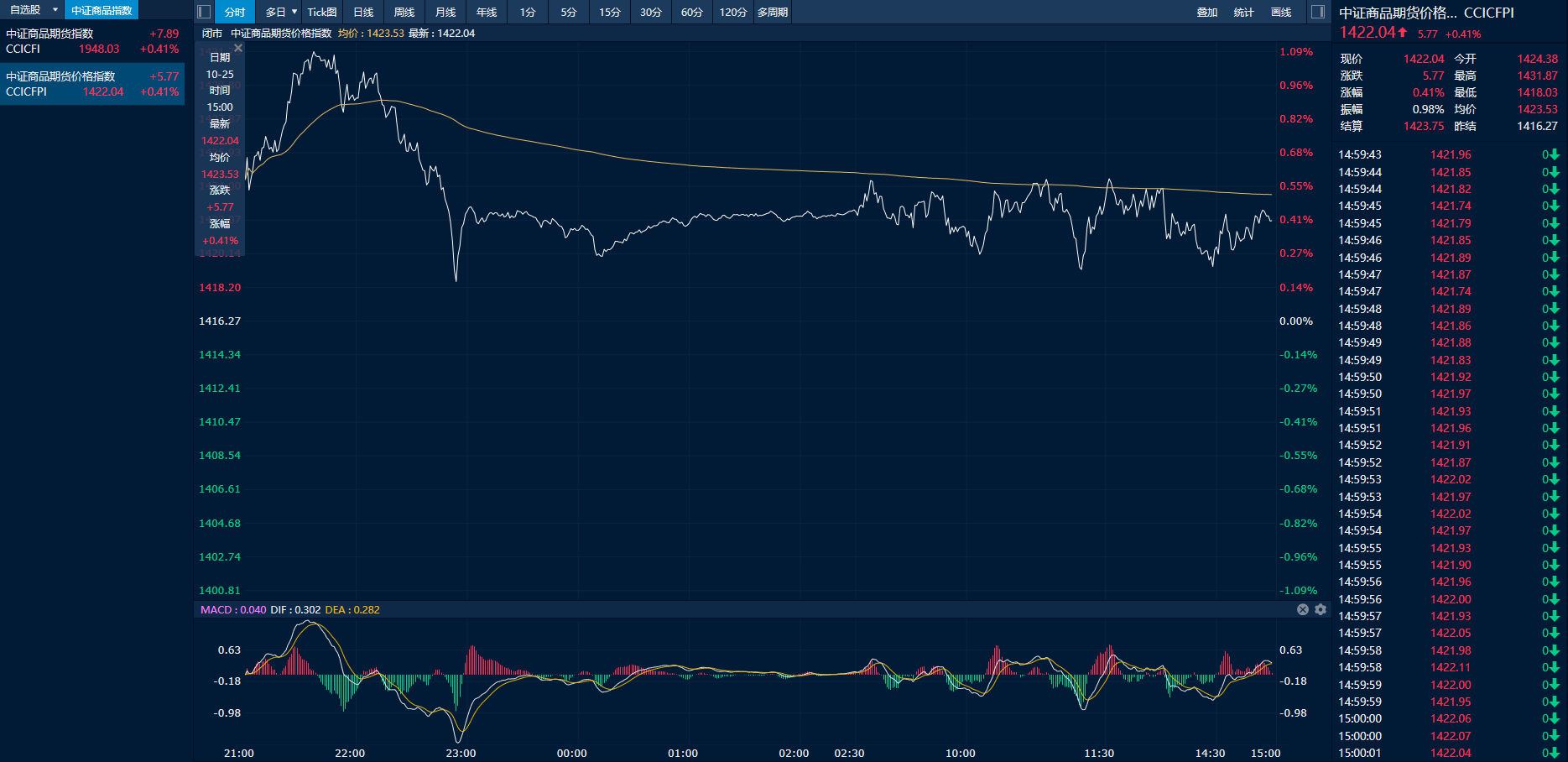This screenshot has width=1568, height=762.
Task: Click the 昨结 value 1416.27
Action: (x=1537, y=126)
